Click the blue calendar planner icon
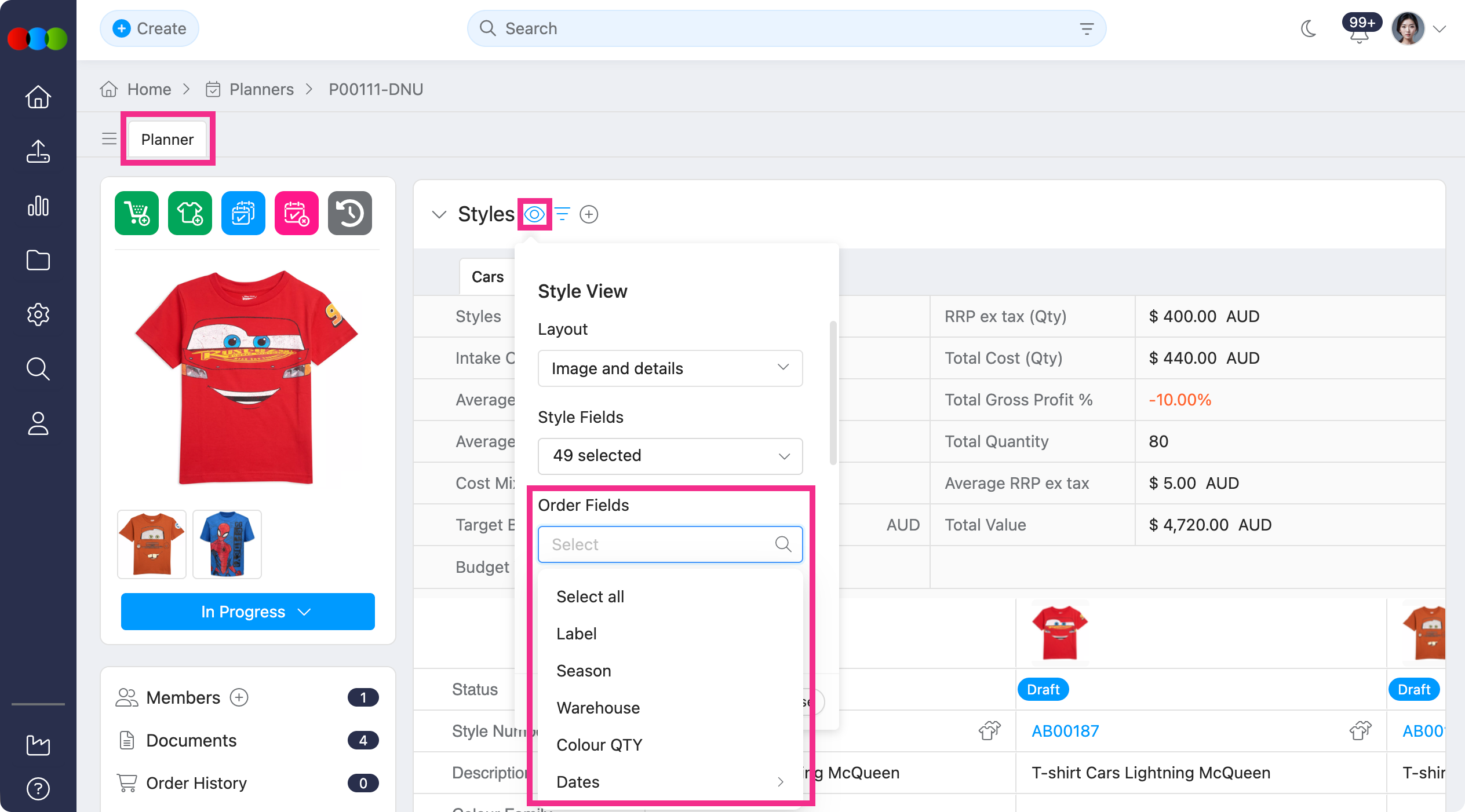 [243, 213]
